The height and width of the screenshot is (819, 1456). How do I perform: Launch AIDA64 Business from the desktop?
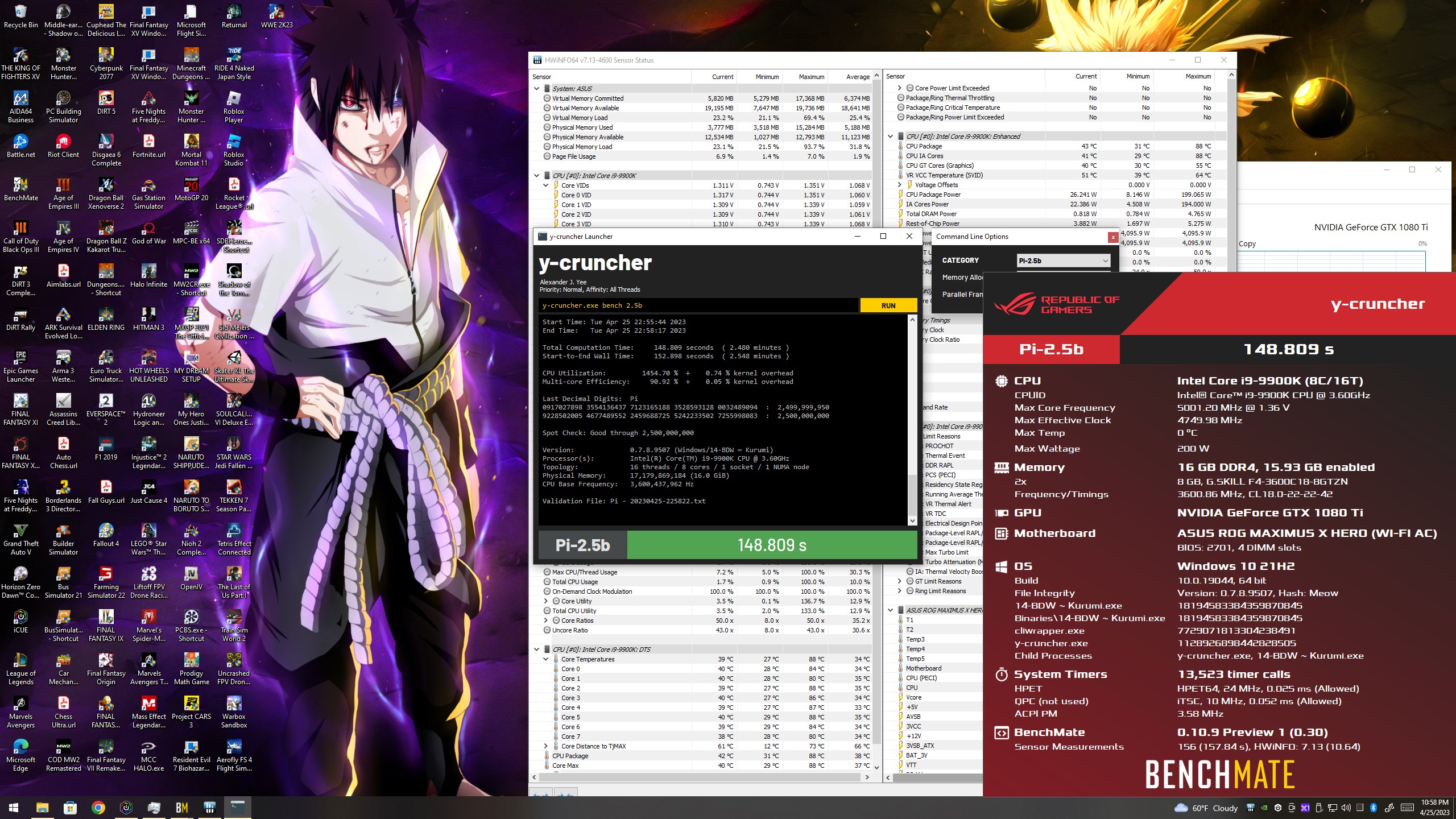[x=20, y=107]
